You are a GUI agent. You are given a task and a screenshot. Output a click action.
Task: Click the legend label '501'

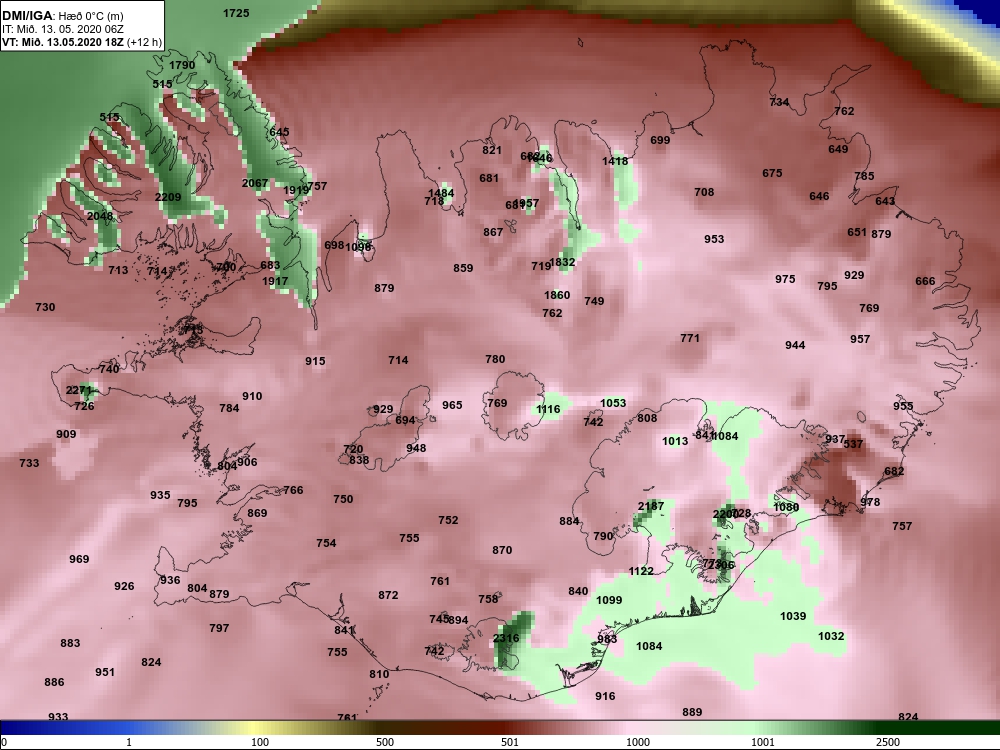click(510, 742)
